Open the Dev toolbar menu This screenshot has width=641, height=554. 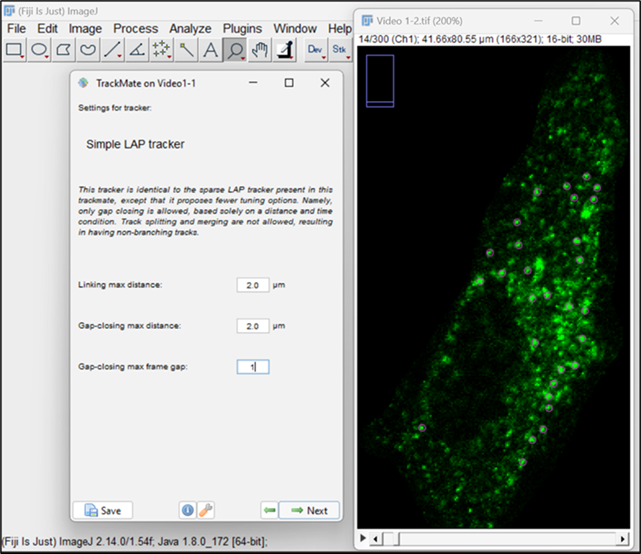pos(316,50)
